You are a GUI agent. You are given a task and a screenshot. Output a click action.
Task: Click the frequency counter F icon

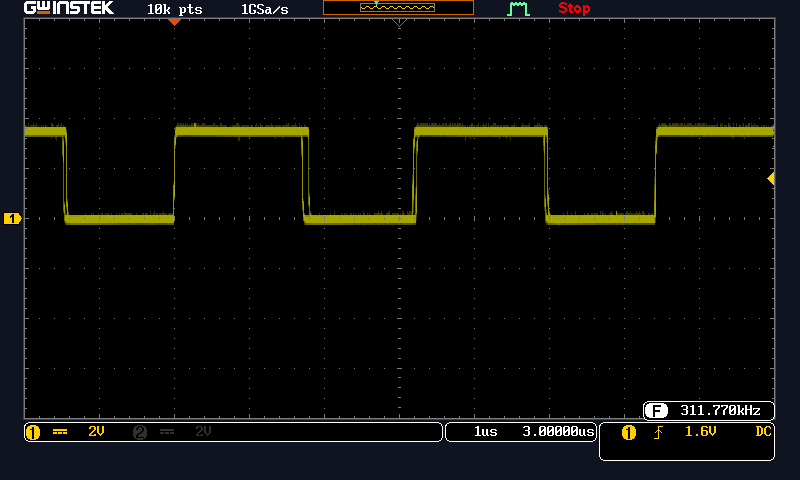click(656, 410)
